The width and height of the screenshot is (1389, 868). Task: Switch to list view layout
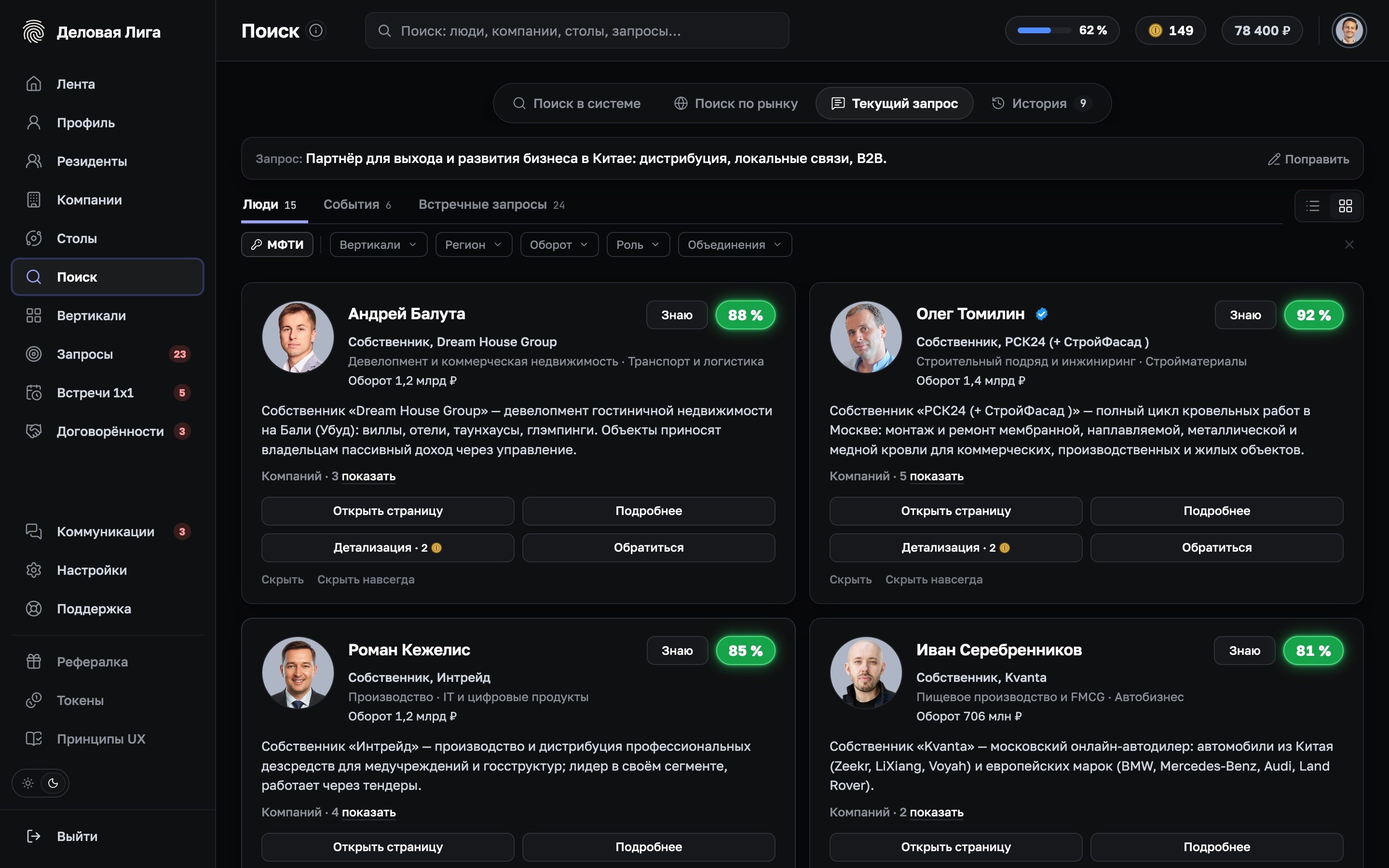pos(1313,206)
